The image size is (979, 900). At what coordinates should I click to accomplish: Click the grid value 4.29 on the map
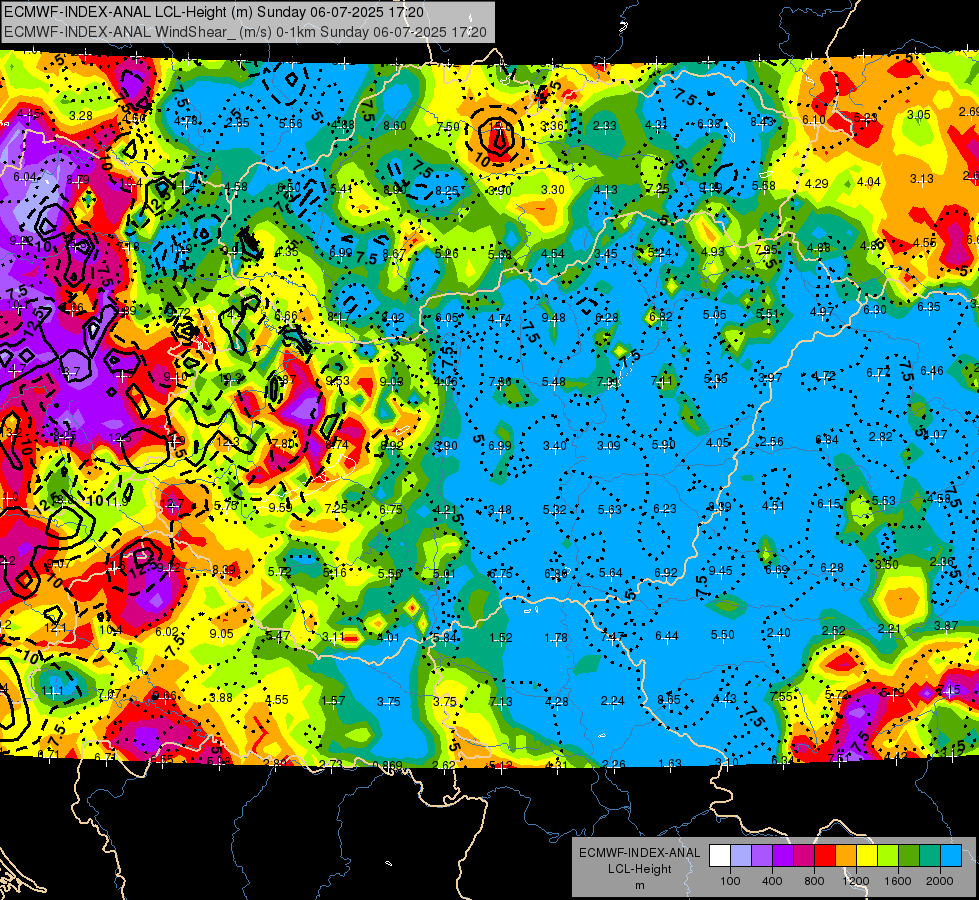[817, 184]
